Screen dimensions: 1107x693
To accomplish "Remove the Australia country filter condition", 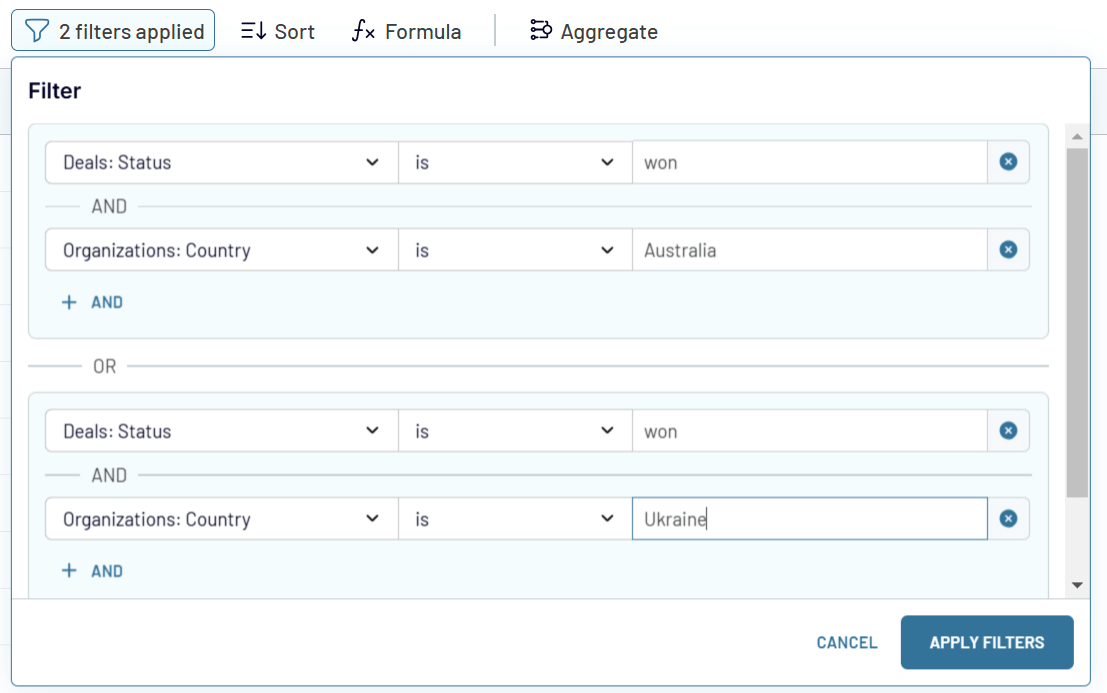I will pyautogui.click(x=1008, y=250).
